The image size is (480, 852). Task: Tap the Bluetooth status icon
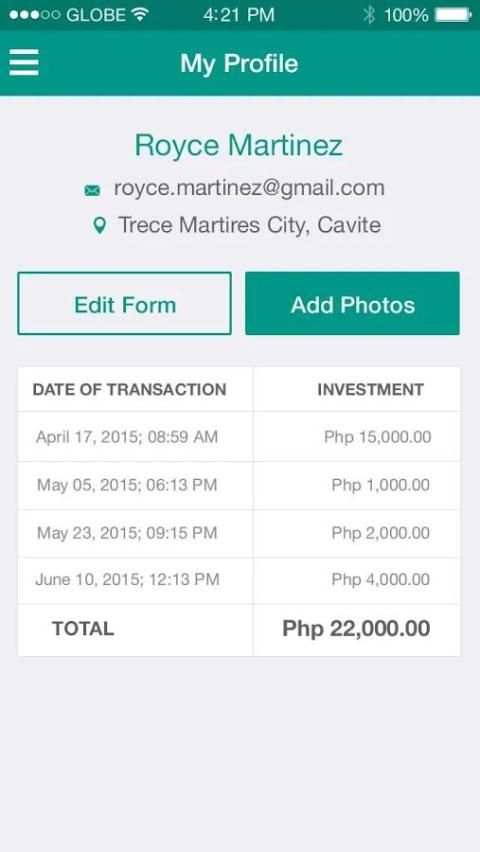click(369, 15)
